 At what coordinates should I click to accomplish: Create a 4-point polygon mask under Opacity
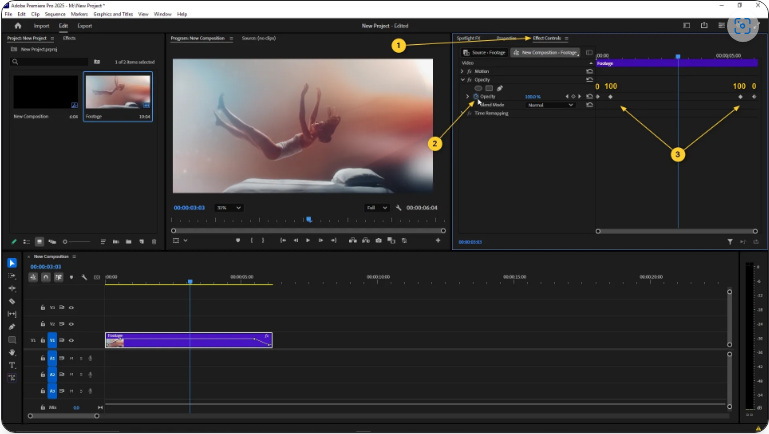click(x=489, y=88)
